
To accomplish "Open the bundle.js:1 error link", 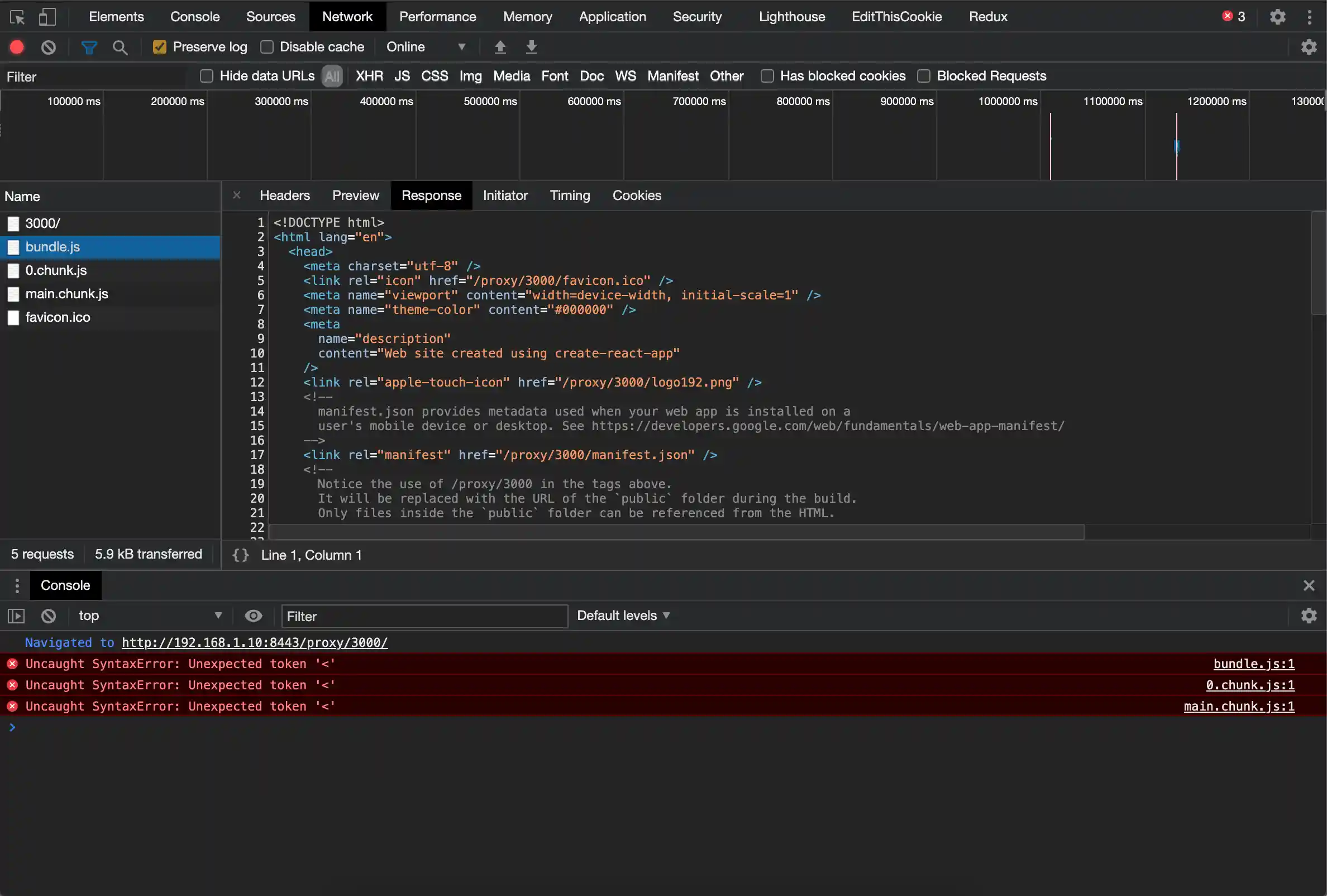I will 1253,664.
